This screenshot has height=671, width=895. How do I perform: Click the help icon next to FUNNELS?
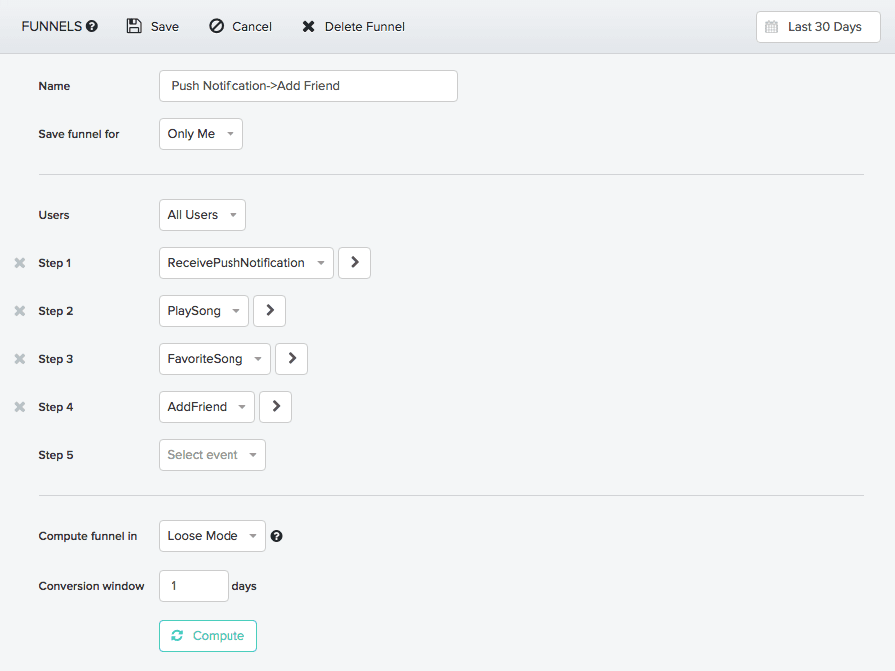(x=92, y=27)
